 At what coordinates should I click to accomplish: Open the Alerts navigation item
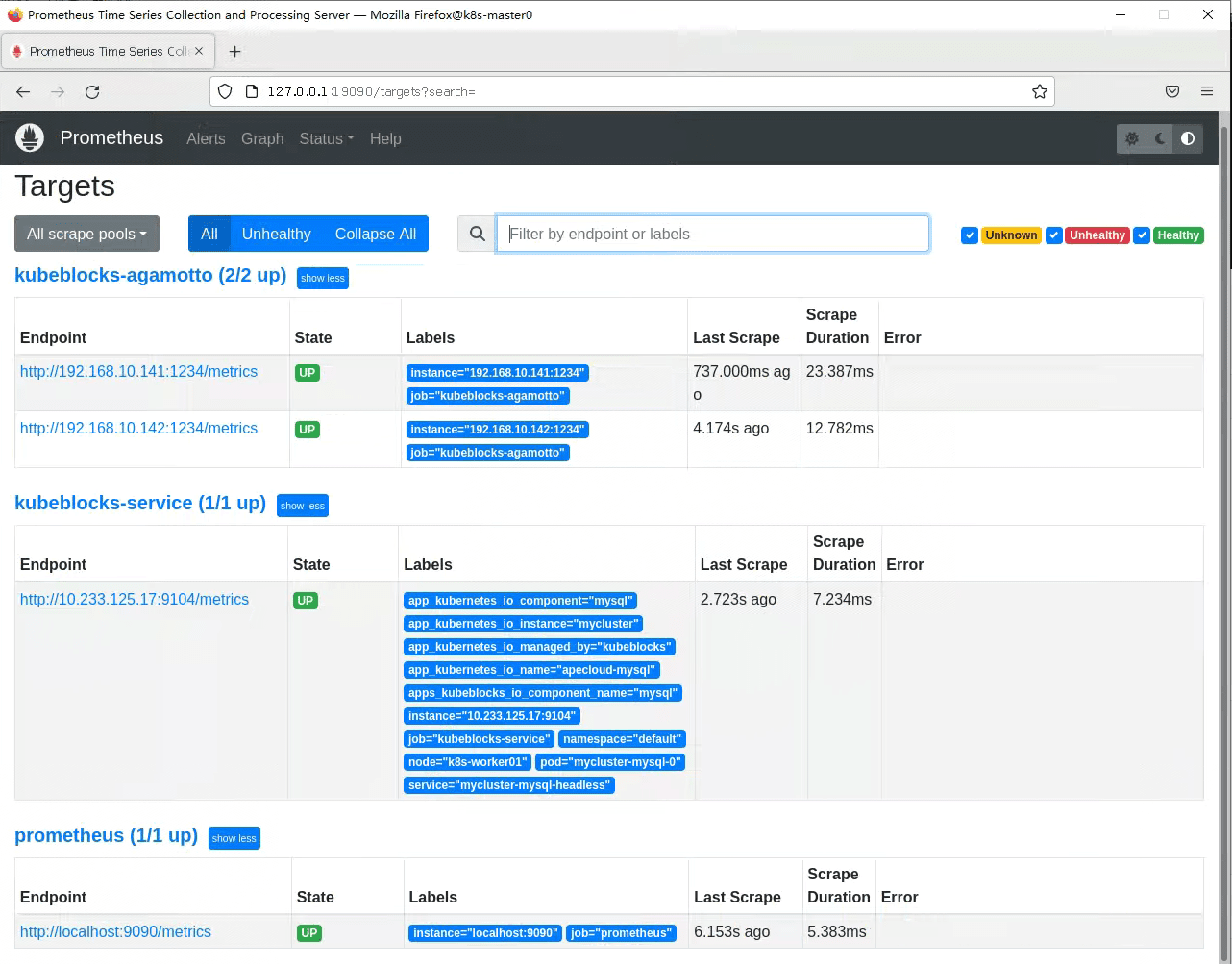(206, 138)
